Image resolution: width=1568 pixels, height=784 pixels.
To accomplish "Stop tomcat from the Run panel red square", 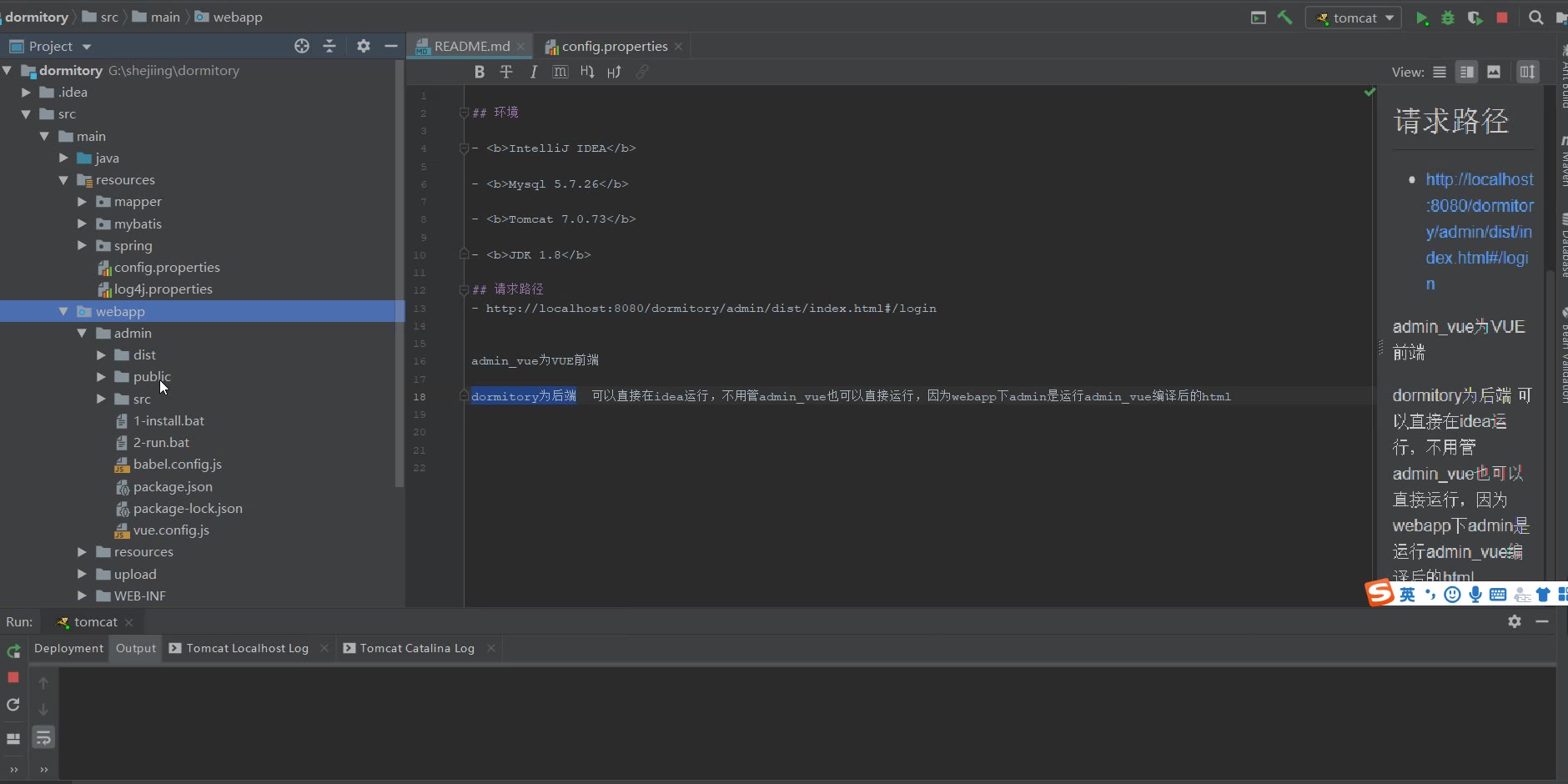I will pyautogui.click(x=13, y=677).
